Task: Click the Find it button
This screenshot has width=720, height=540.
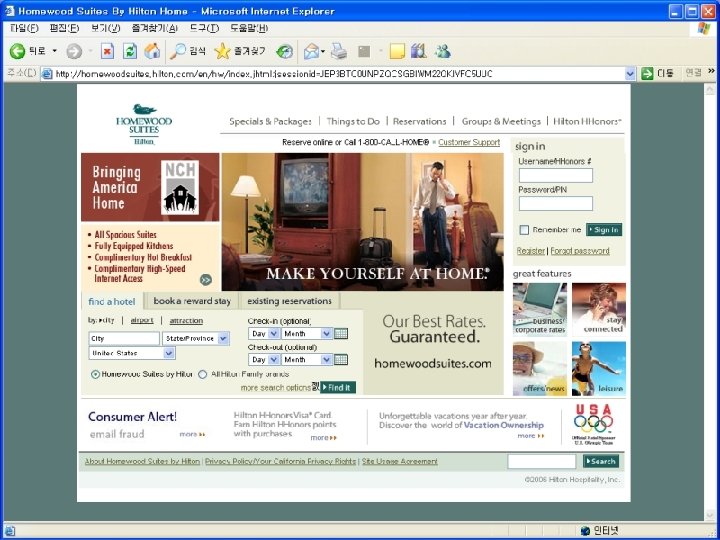Action: tap(338, 388)
